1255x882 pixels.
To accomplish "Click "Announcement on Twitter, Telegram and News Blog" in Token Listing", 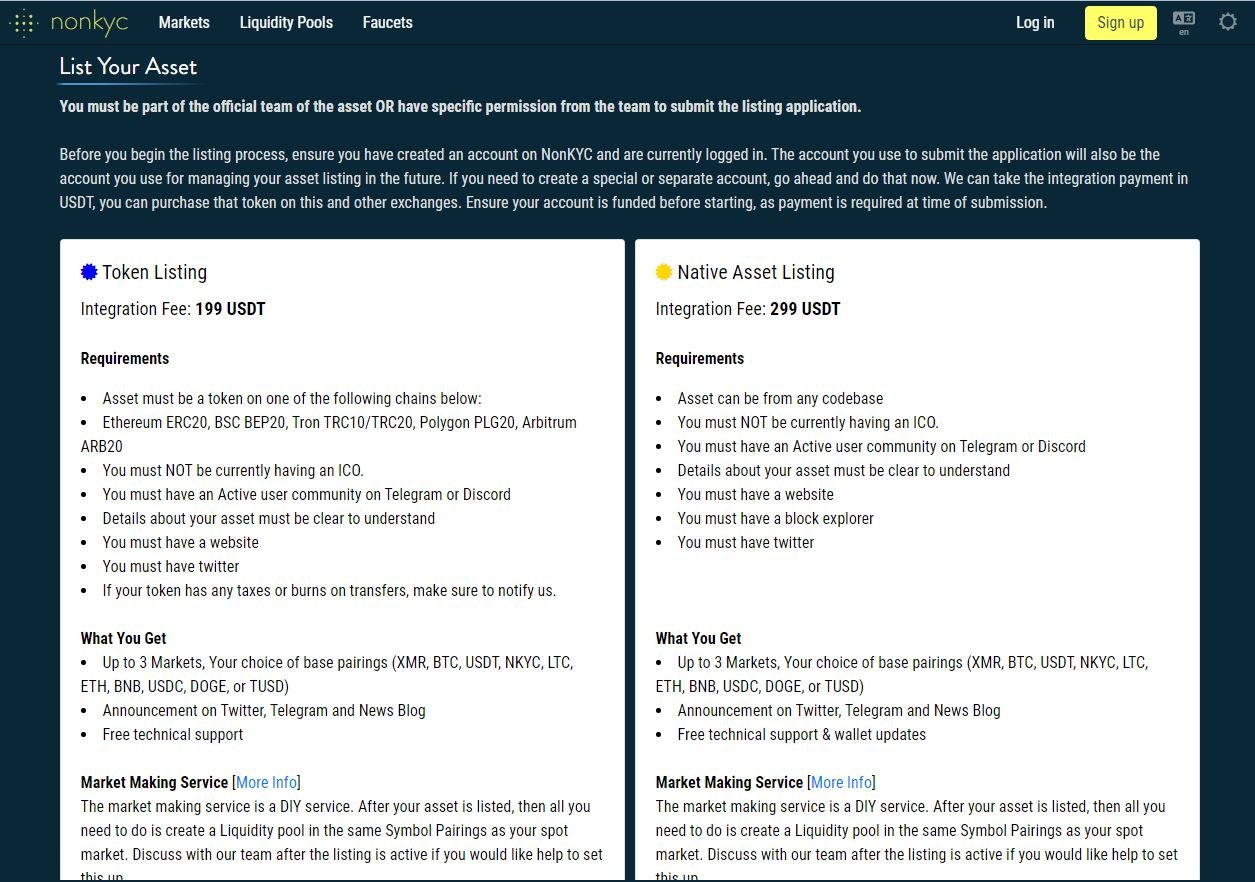I will point(264,710).
